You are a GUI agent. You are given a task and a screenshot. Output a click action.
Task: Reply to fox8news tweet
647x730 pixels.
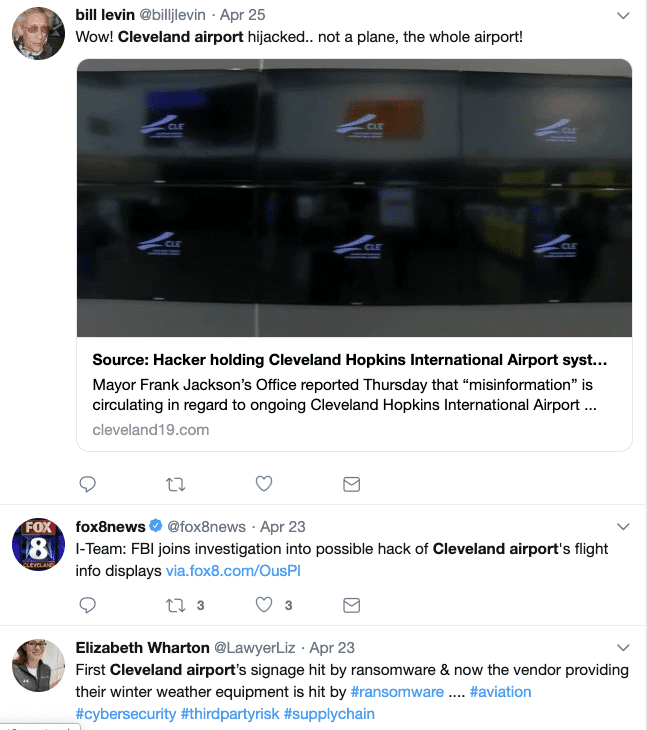(x=88, y=605)
